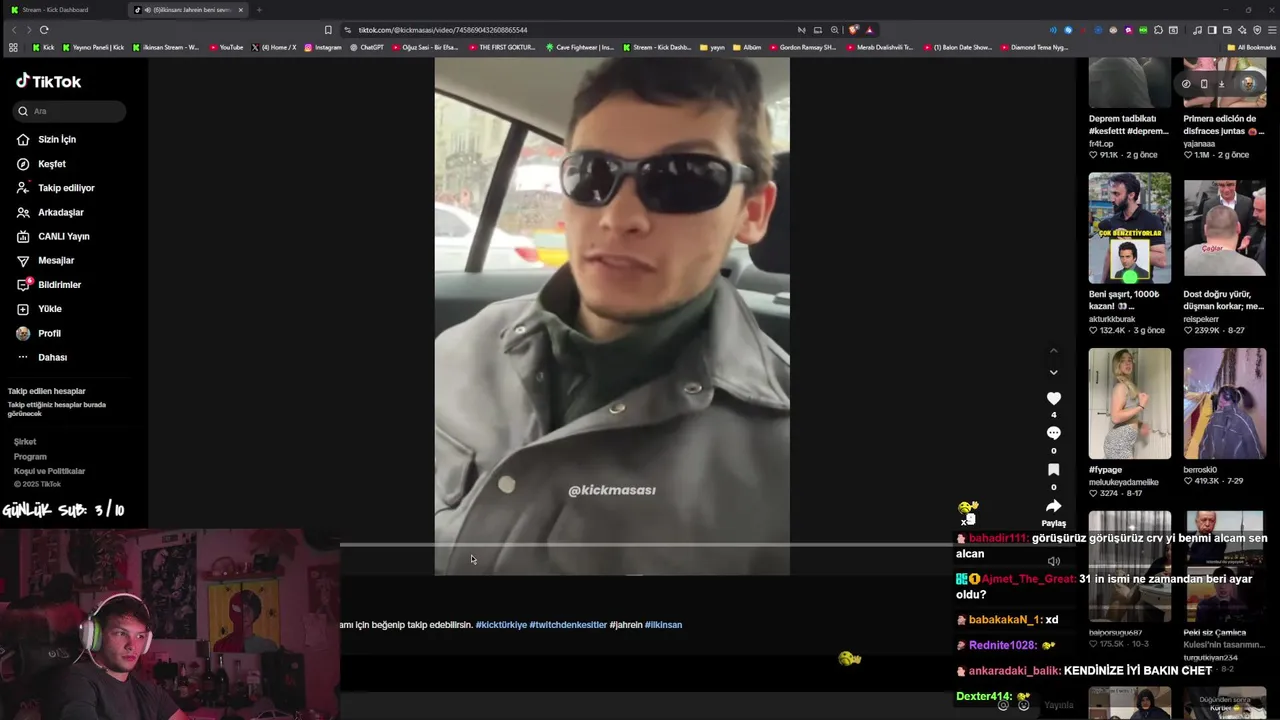This screenshot has width=1280, height=720.
Task: Open berroski0 video thumbnail
Action: 1224,404
